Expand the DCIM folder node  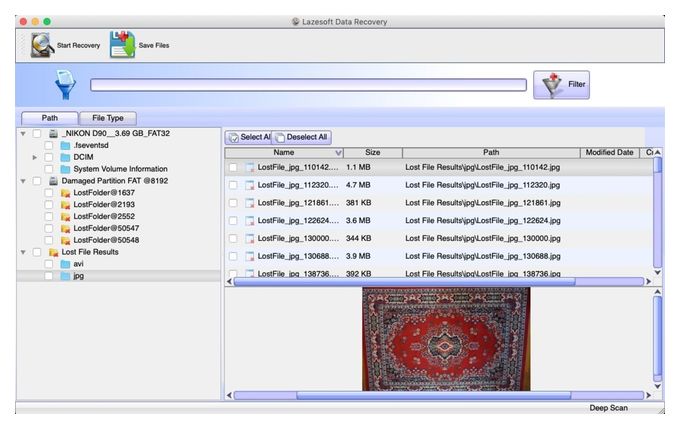pos(35,157)
